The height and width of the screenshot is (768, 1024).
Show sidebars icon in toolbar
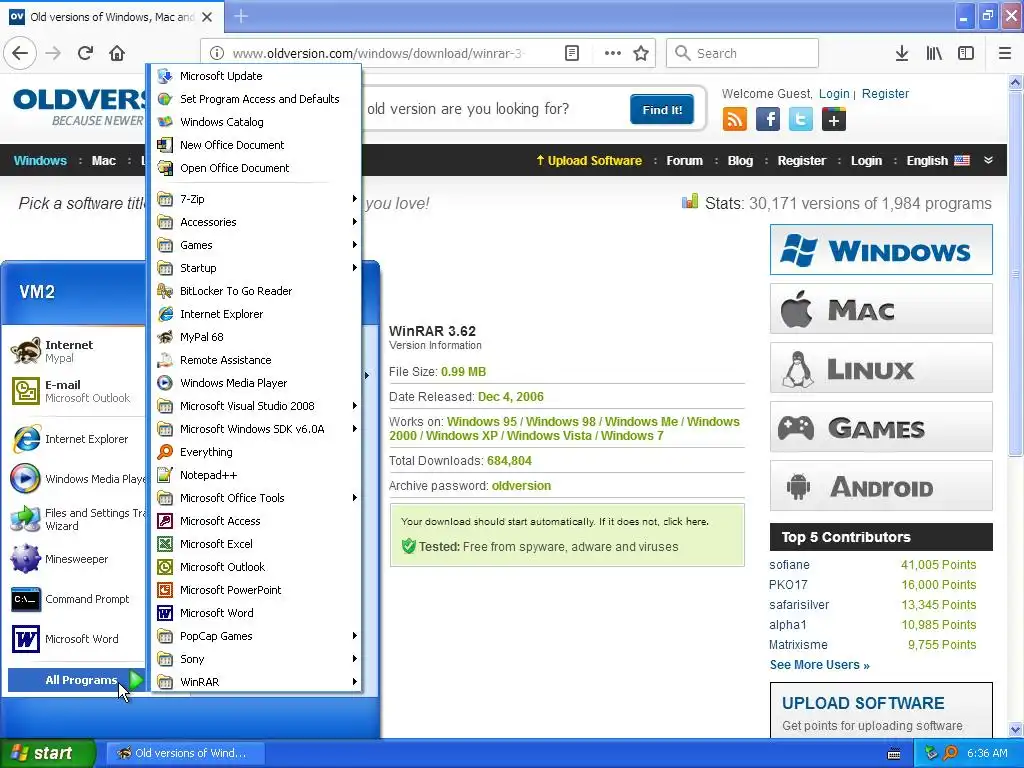(x=966, y=53)
